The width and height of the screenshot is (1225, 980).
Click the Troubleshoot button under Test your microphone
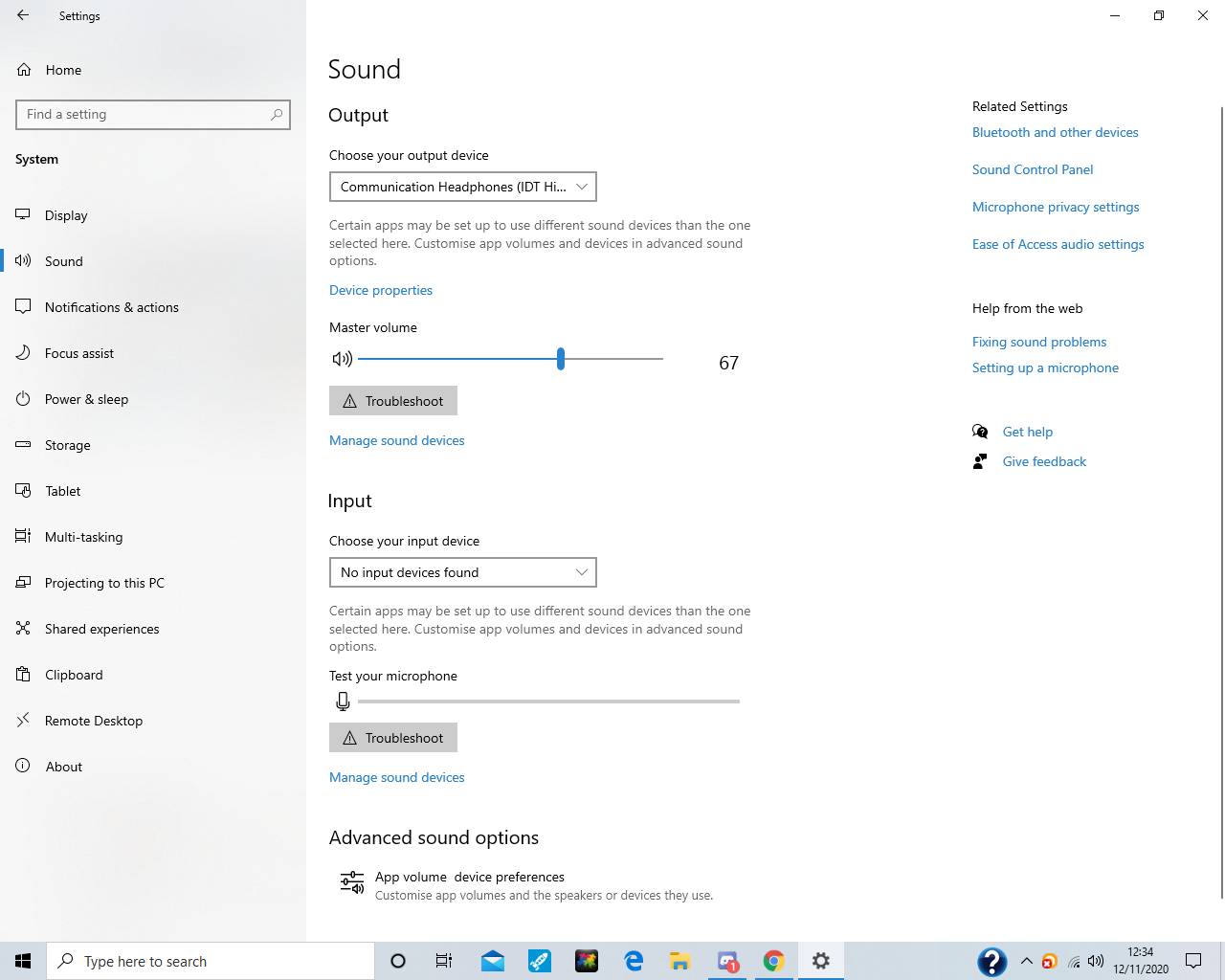[x=393, y=738]
